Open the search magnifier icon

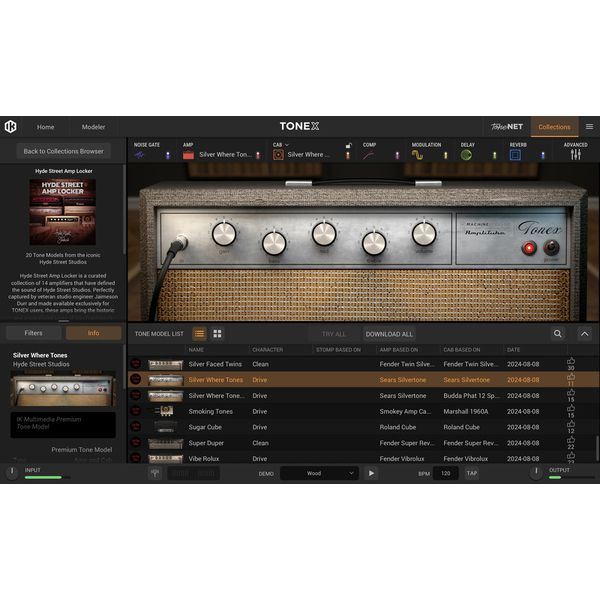click(558, 334)
